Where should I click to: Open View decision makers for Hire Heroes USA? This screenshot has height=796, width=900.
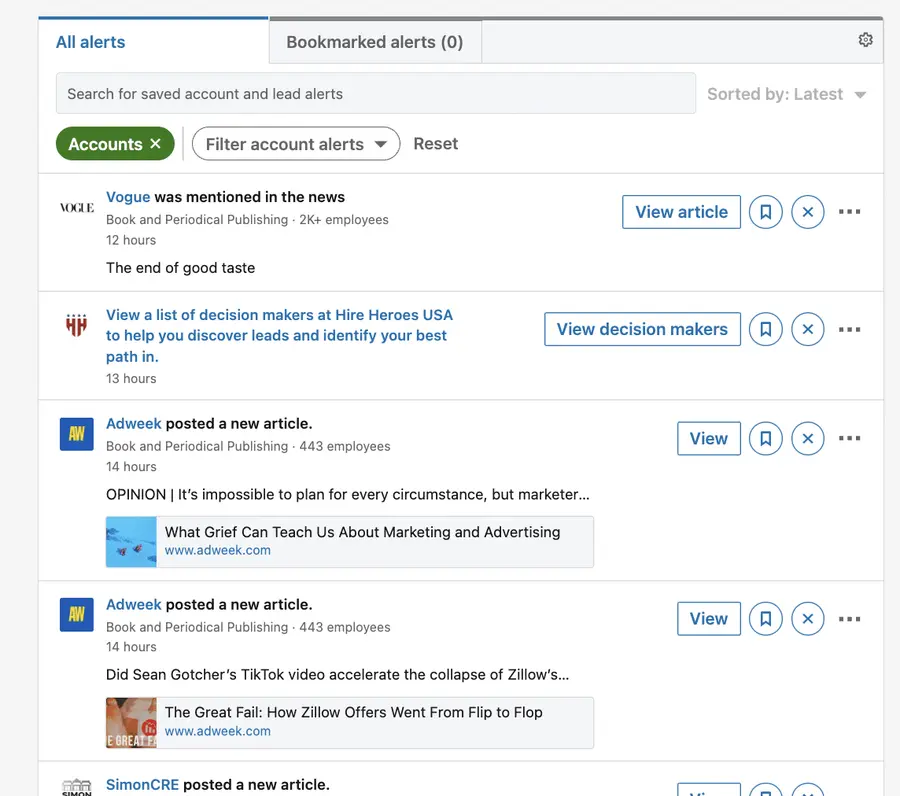642,329
